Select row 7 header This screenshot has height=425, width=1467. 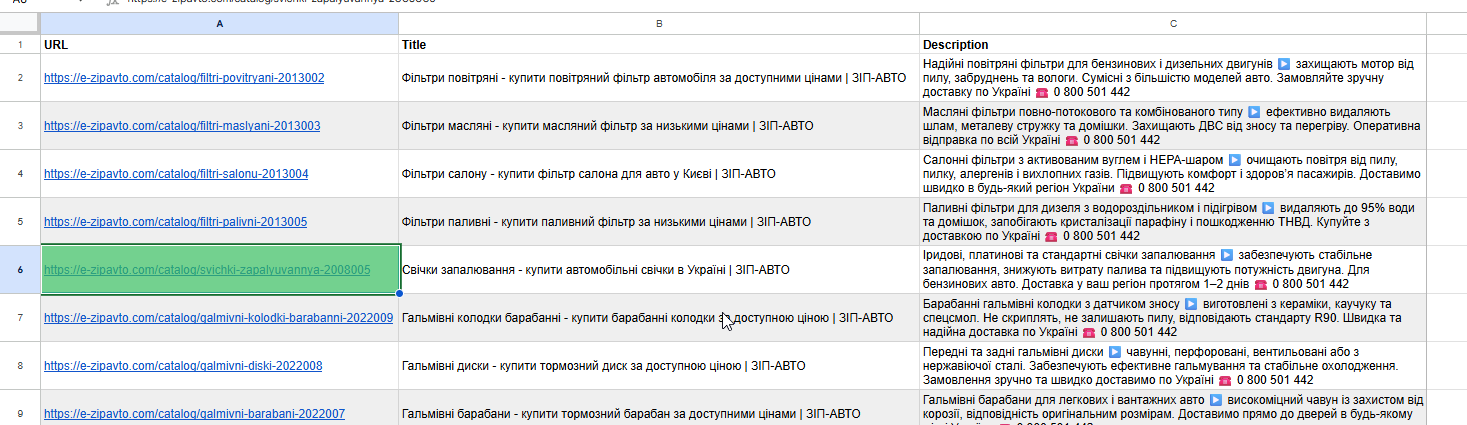coord(20,318)
